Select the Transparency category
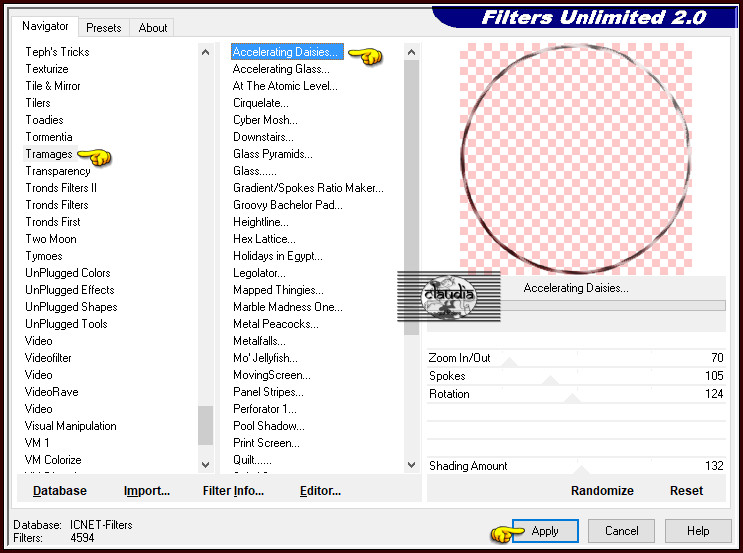The width and height of the screenshot is (743, 553). tap(58, 171)
